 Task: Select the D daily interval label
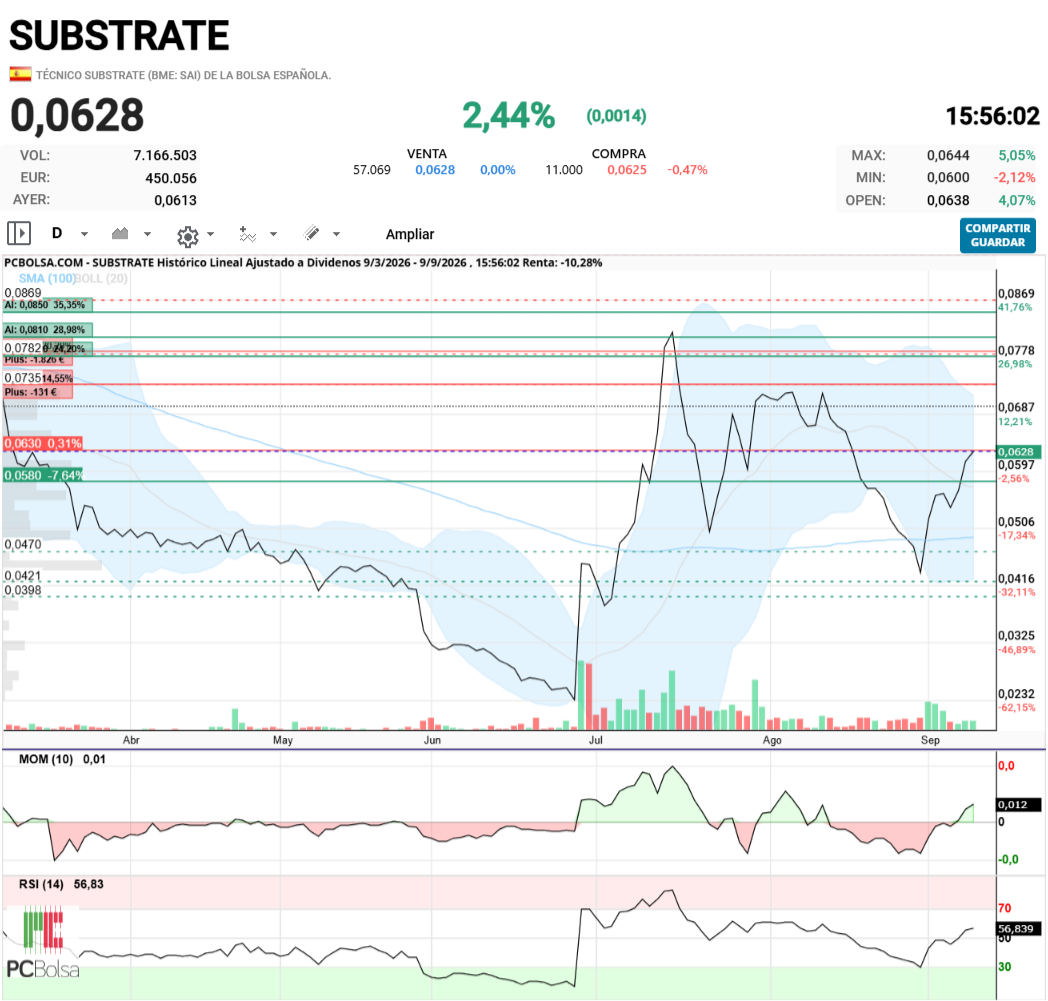click(x=57, y=233)
